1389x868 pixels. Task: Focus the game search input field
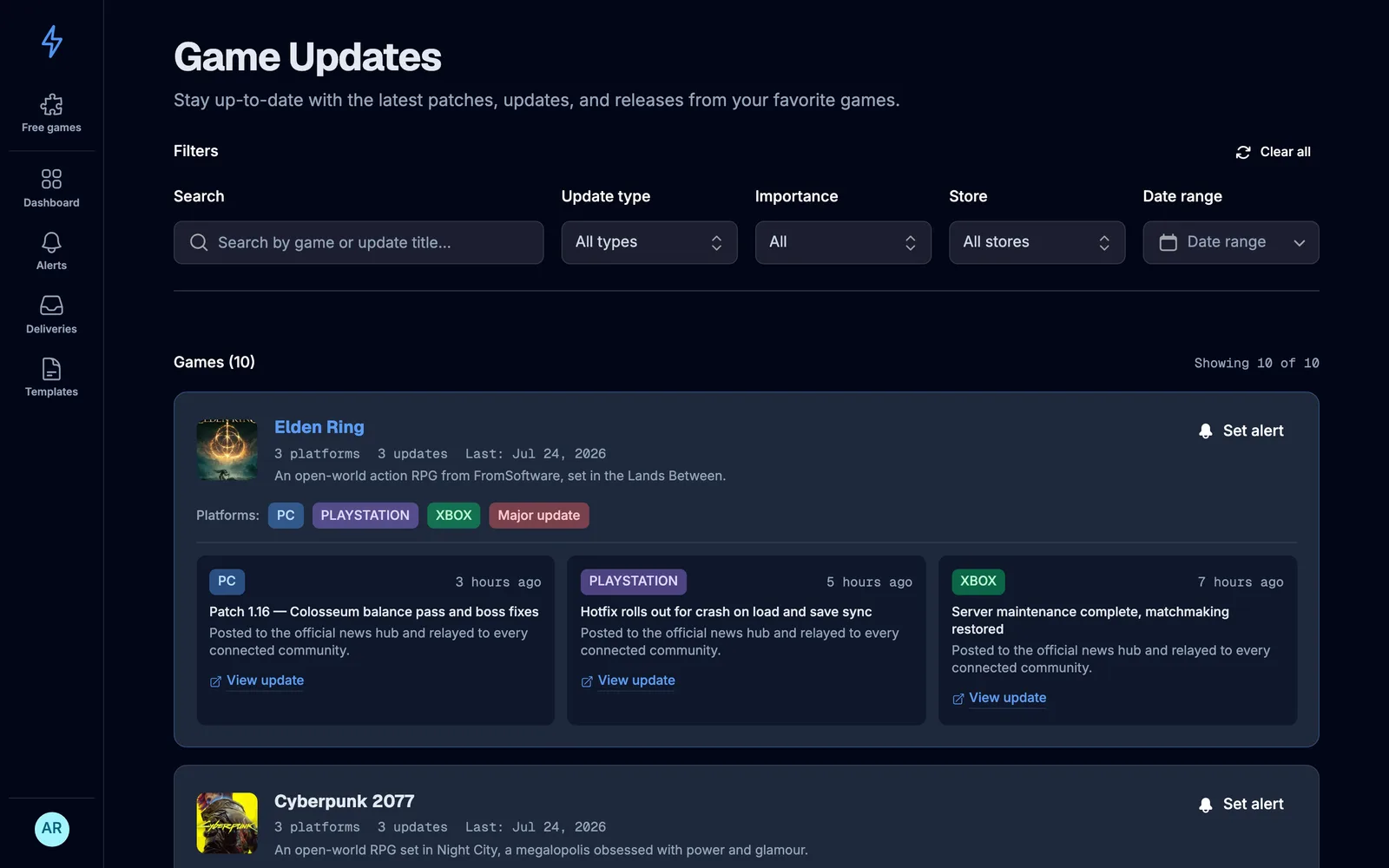[359, 242]
